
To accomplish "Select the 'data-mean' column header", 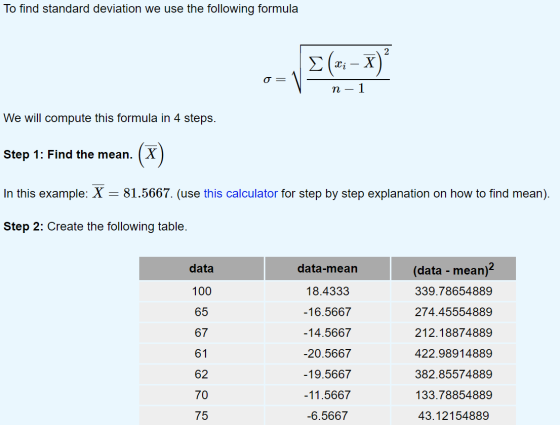I will 327,268.
